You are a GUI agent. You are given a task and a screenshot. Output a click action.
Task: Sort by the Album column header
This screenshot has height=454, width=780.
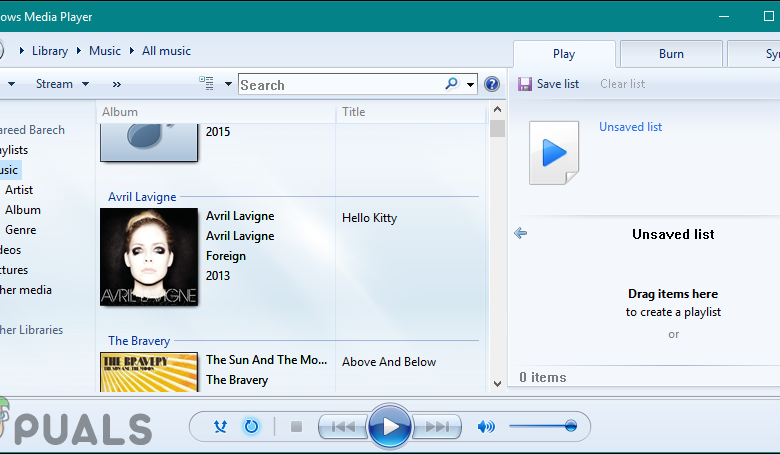point(216,112)
